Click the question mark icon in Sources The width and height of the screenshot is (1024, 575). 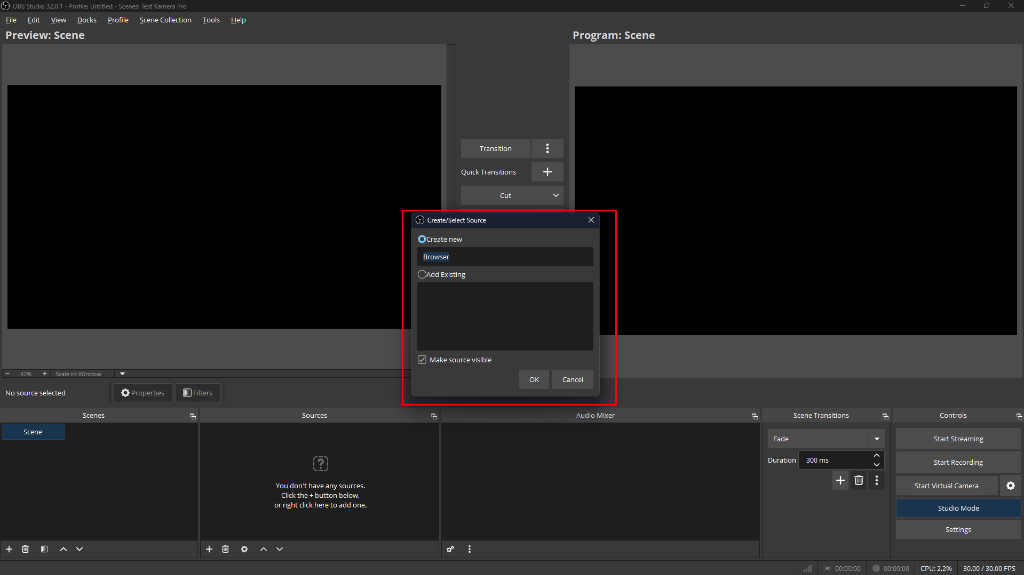tap(320, 463)
